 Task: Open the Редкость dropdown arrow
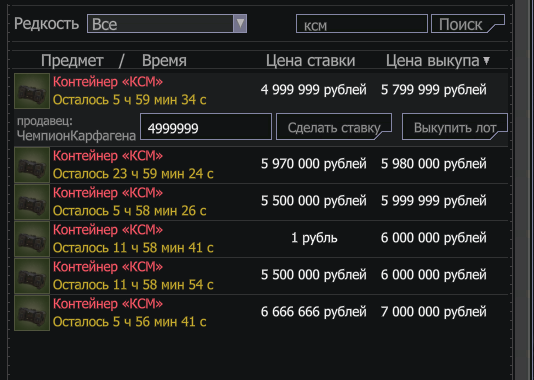click(240, 23)
